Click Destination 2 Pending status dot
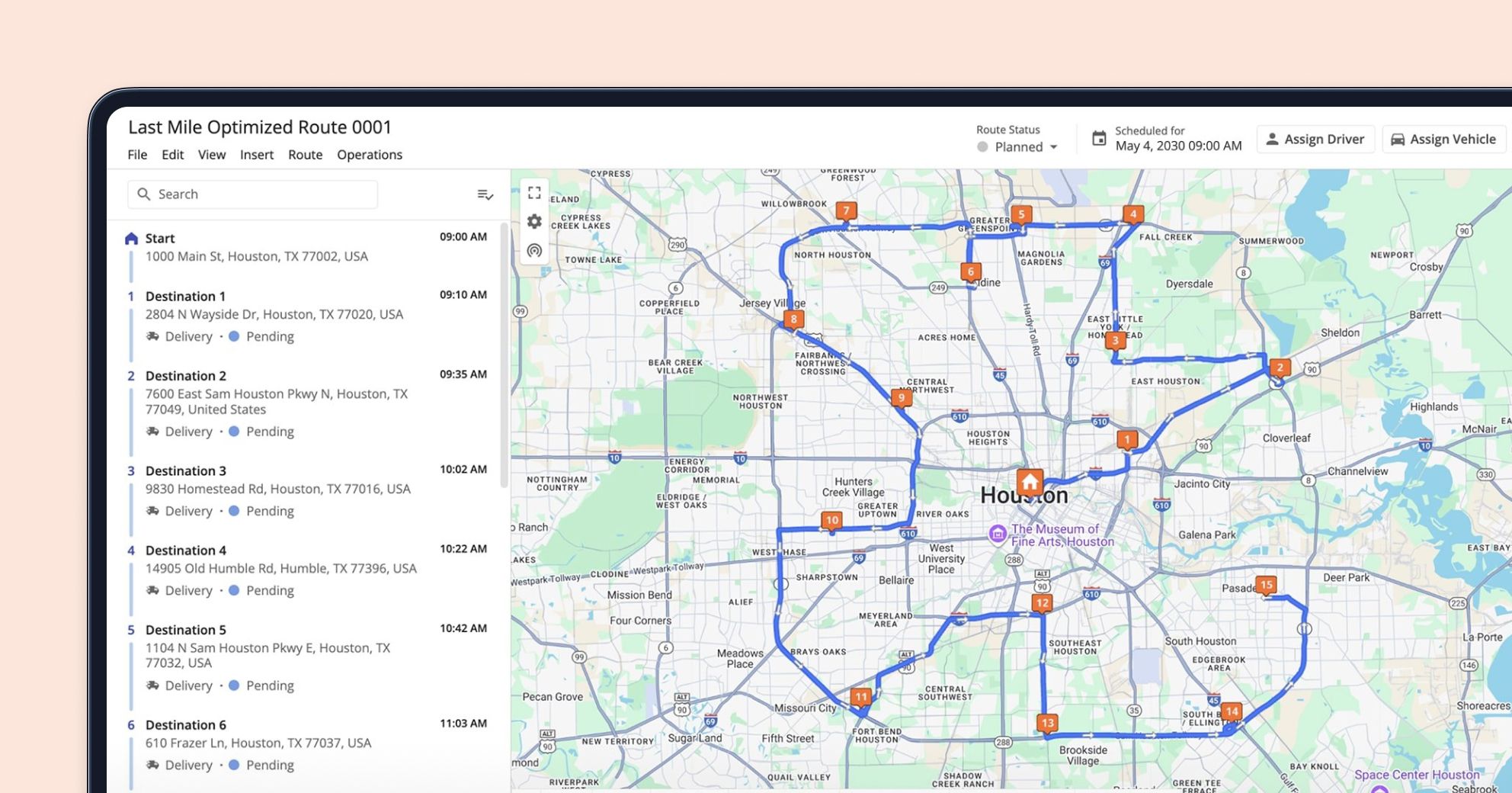This screenshot has height=793, width=1512. click(x=234, y=432)
